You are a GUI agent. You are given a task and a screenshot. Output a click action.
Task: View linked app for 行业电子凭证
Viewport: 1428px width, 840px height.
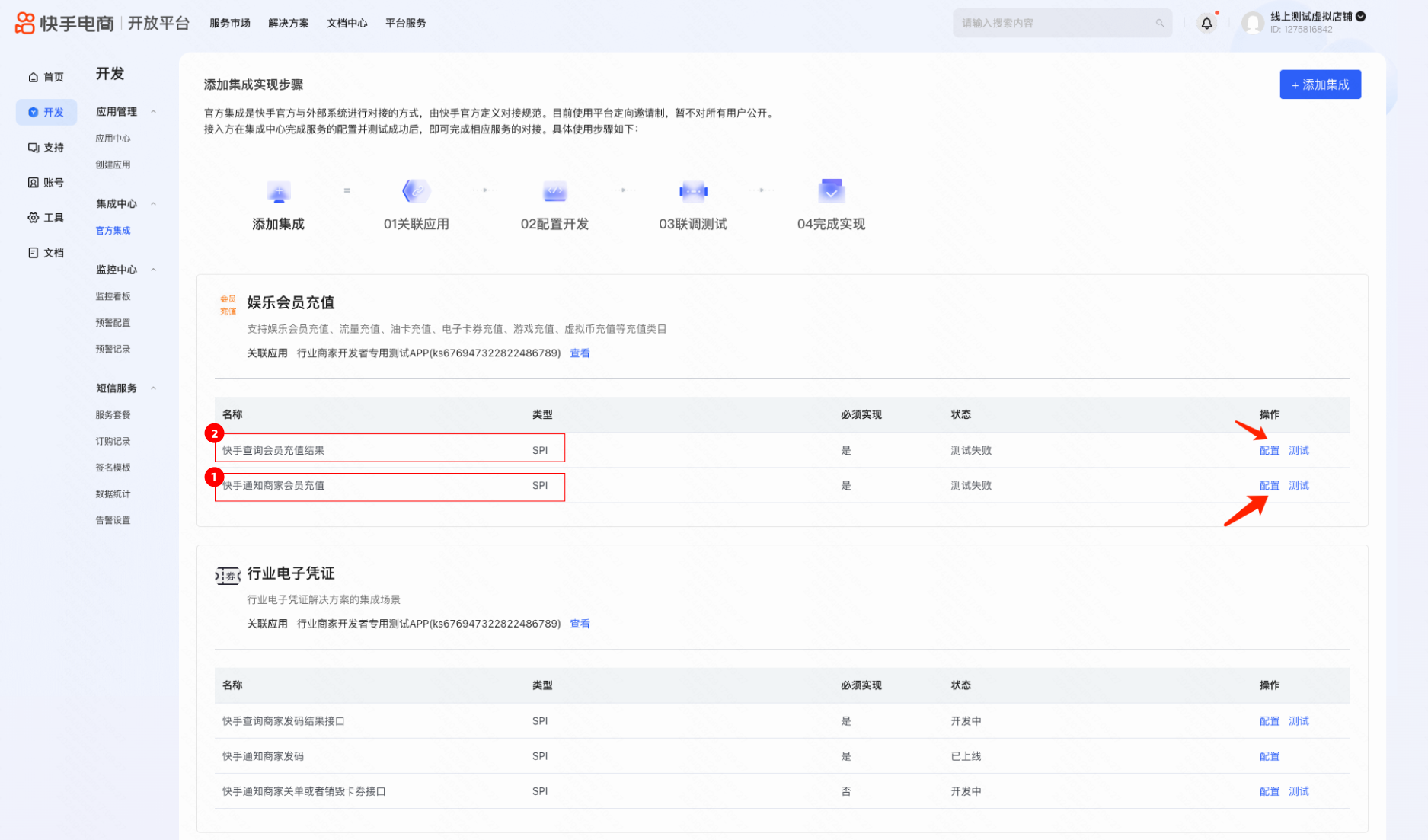tap(580, 624)
